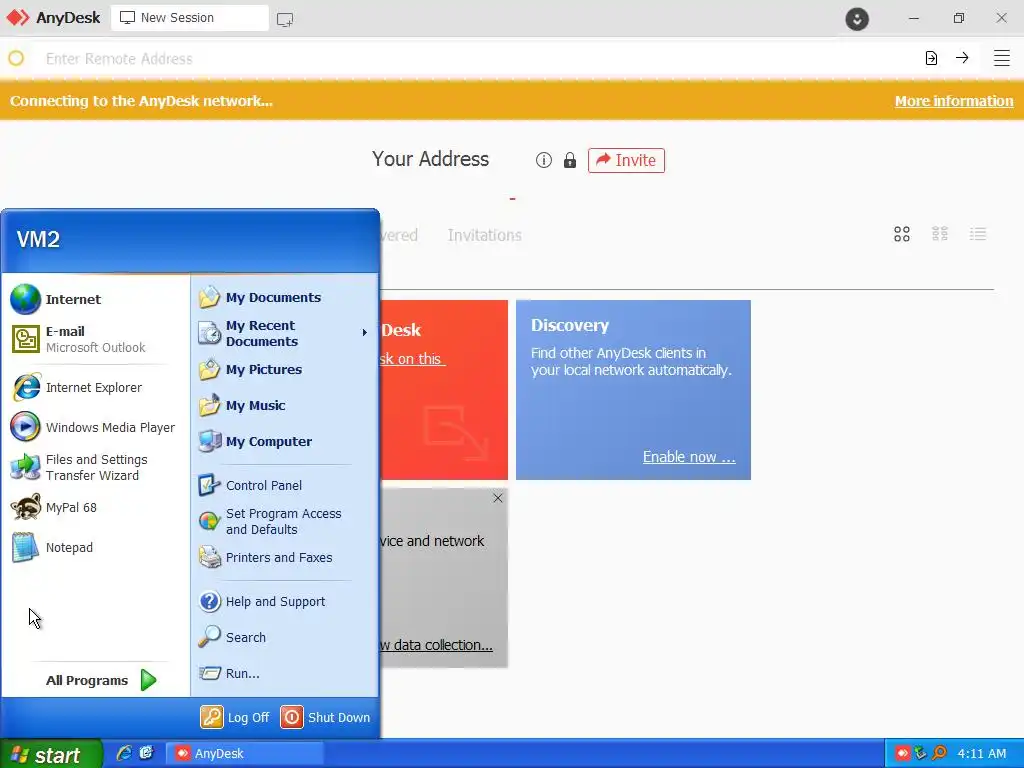Click Internet Explorer quick launch icon
Viewport: 1024px width, 768px height.
pos(124,753)
